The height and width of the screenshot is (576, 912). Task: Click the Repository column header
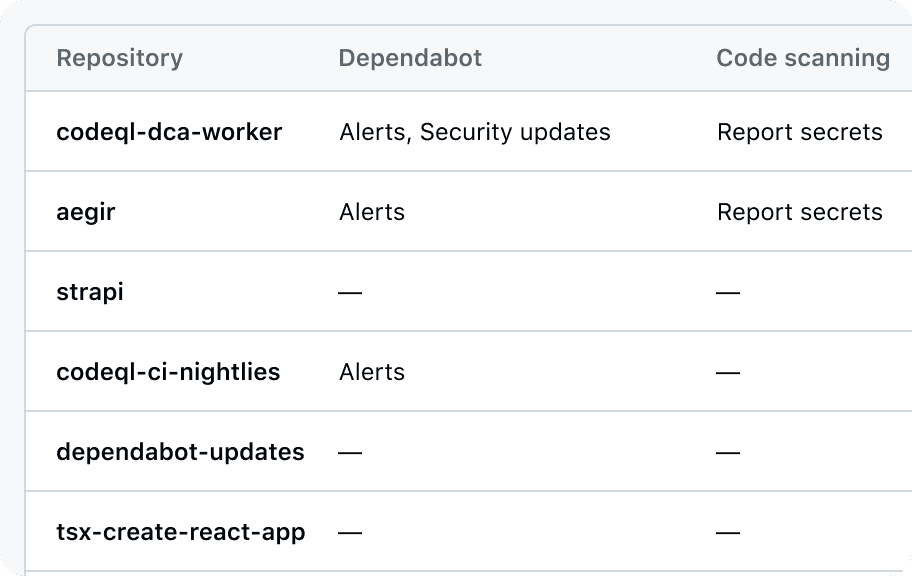pyautogui.click(x=119, y=58)
